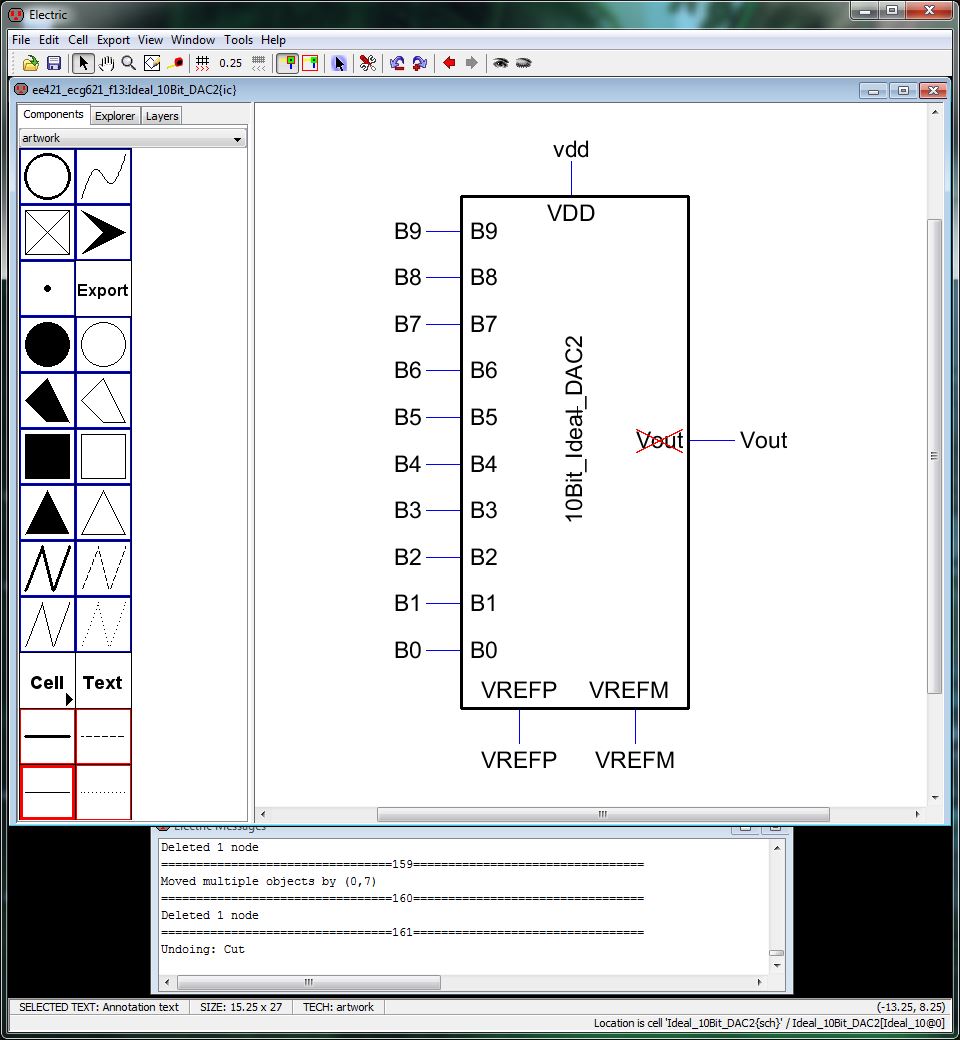Viewport: 960px width, 1040px height.
Task: Select the filled circle artwork shape
Action: click(48, 346)
